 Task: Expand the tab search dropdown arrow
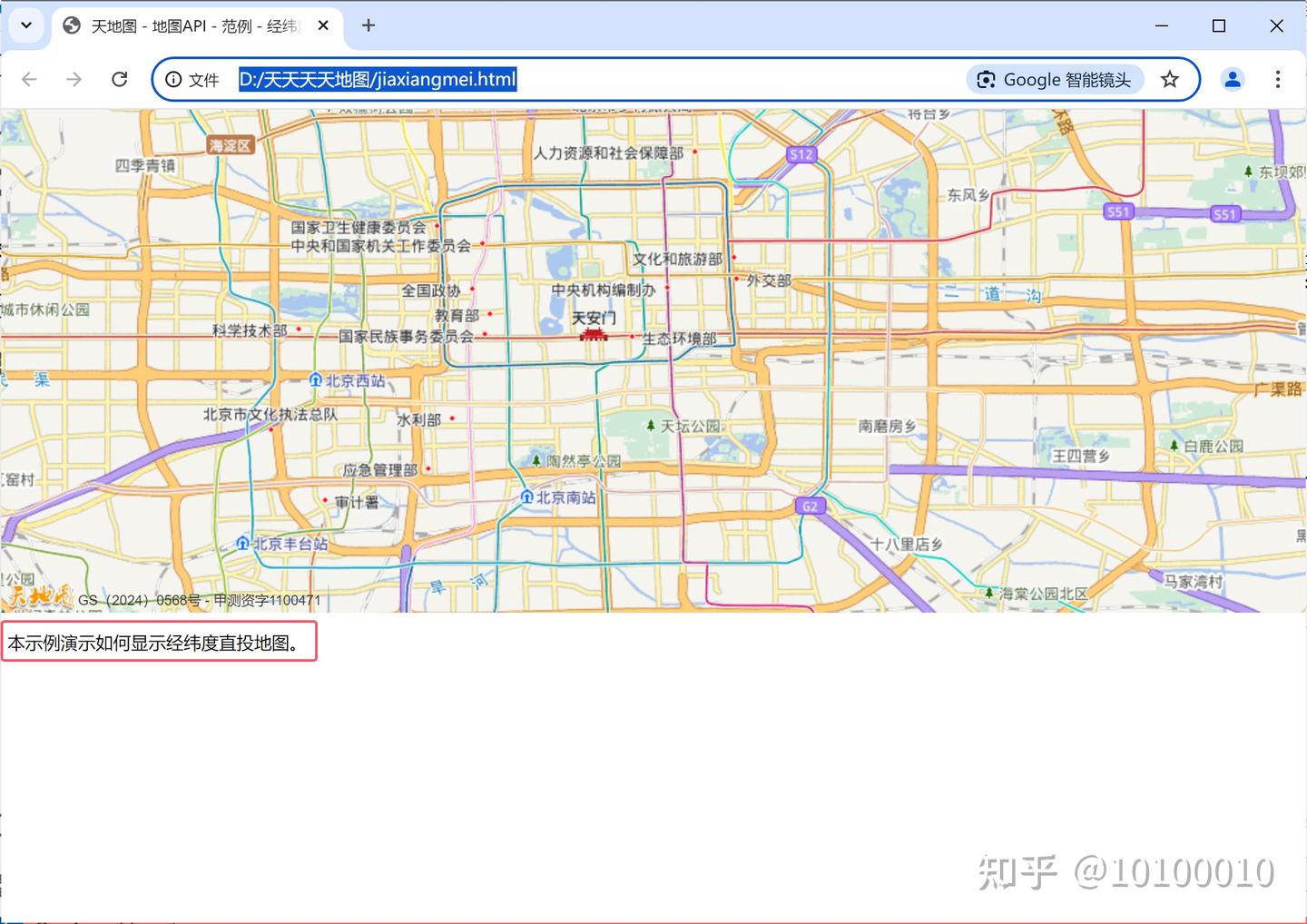click(x=26, y=25)
